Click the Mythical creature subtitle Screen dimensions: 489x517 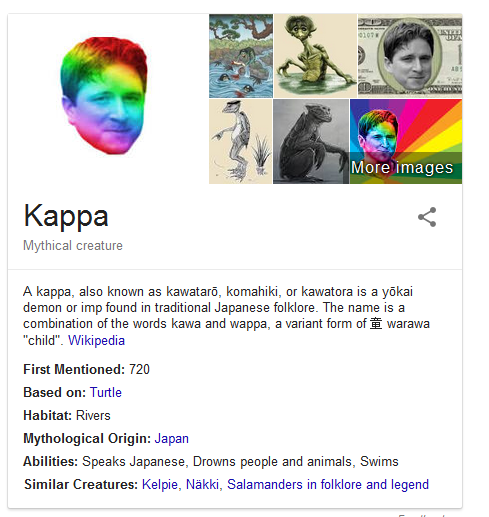coord(73,246)
